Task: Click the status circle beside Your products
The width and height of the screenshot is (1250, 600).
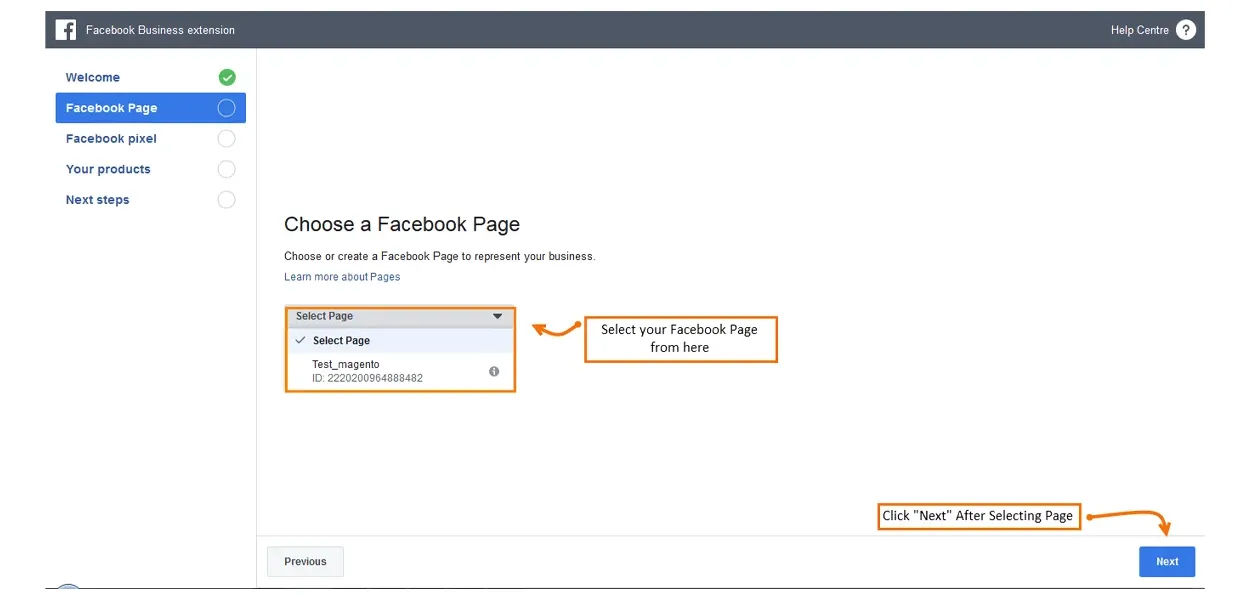Action: click(227, 169)
